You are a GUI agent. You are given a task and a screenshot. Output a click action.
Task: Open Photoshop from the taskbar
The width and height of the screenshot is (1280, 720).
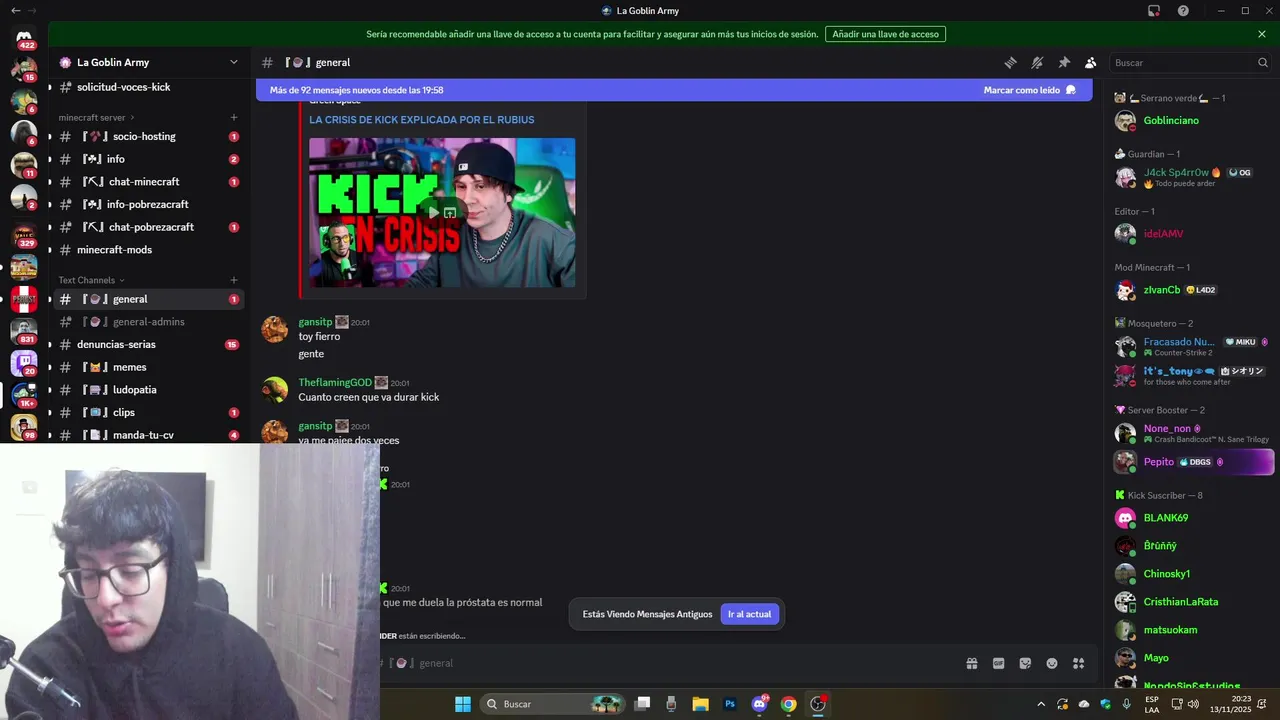tap(730, 704)
